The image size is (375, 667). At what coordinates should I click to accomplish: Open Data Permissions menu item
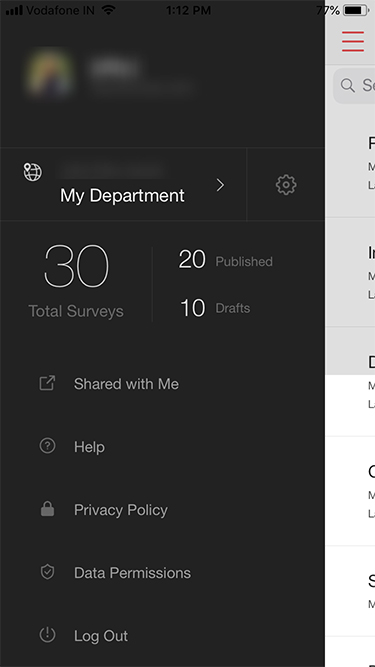click(x=132, y=573)
